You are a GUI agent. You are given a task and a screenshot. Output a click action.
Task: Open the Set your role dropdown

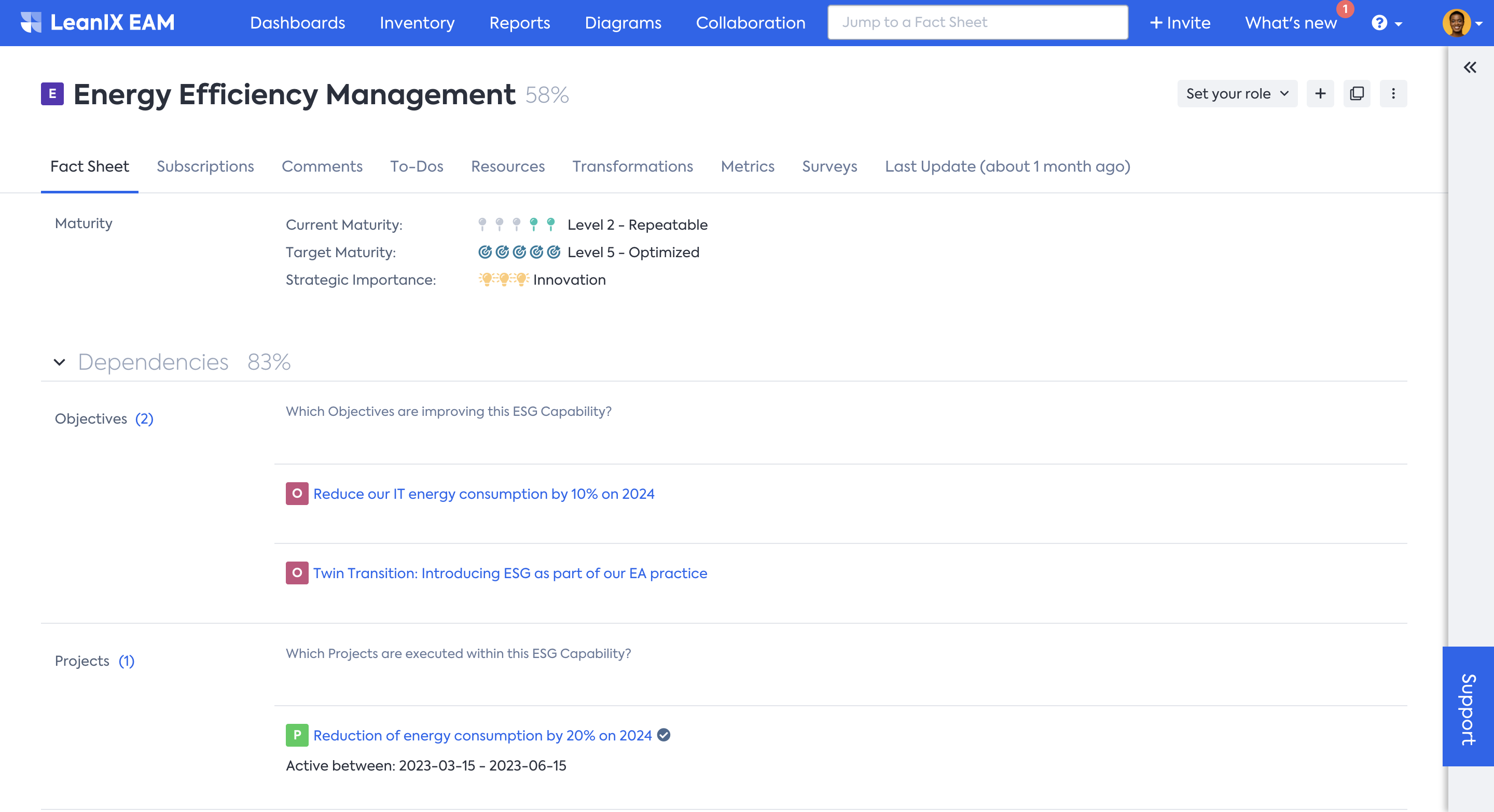(x=1237, y=94)
